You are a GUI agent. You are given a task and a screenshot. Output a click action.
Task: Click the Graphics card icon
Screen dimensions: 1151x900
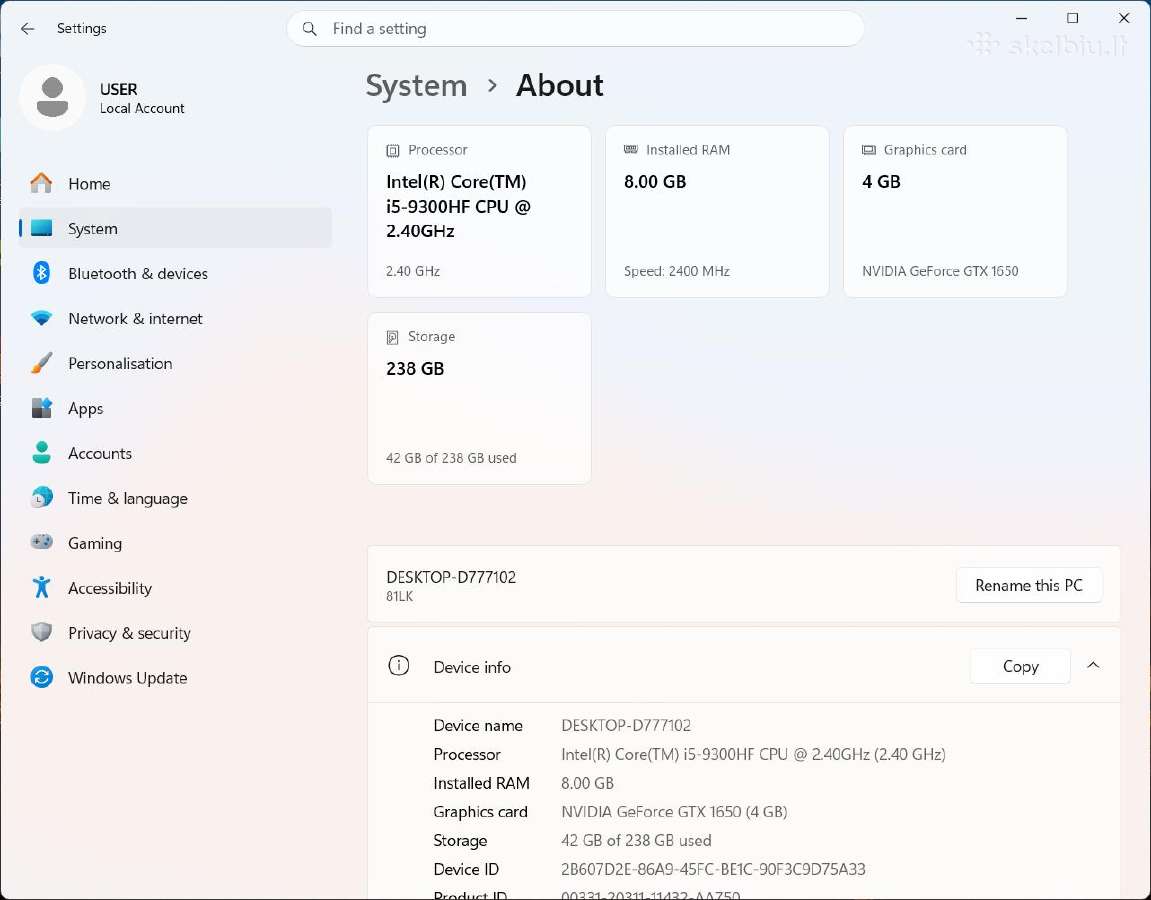(x=868, y=150)
